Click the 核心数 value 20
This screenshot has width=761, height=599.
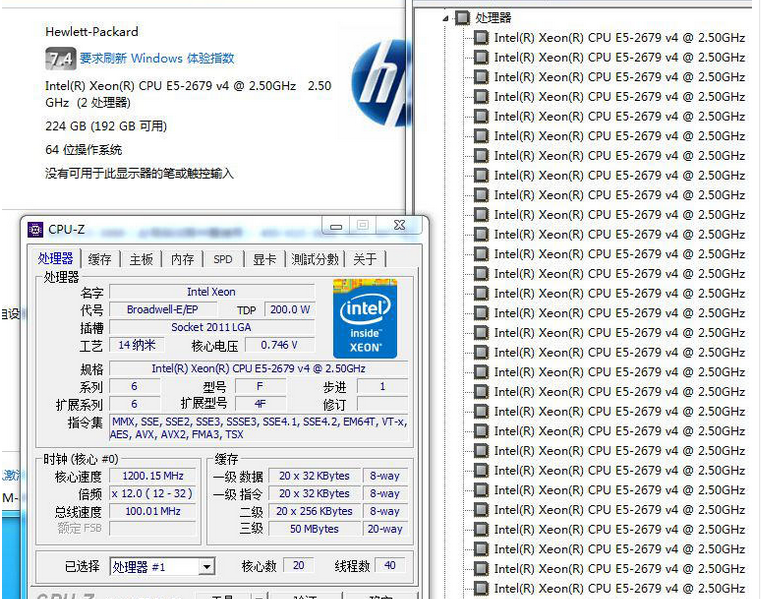(298, 565)
